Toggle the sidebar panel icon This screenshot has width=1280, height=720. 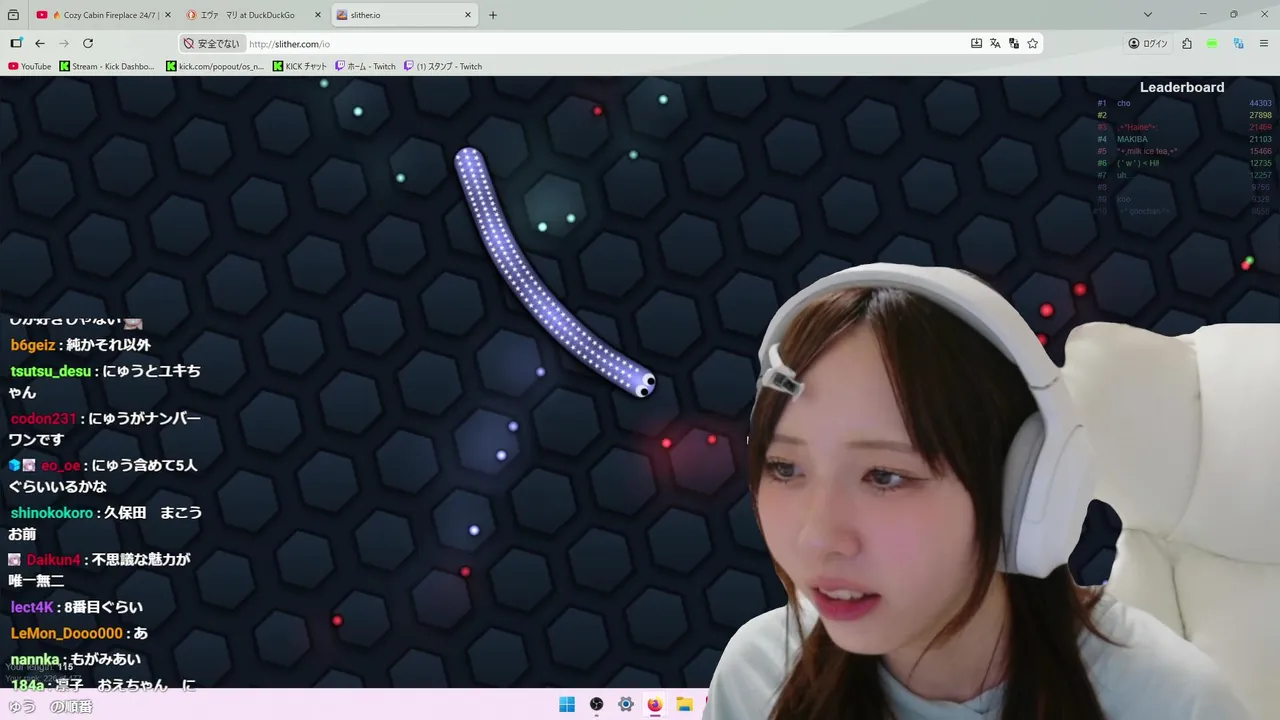click(16, 43)
